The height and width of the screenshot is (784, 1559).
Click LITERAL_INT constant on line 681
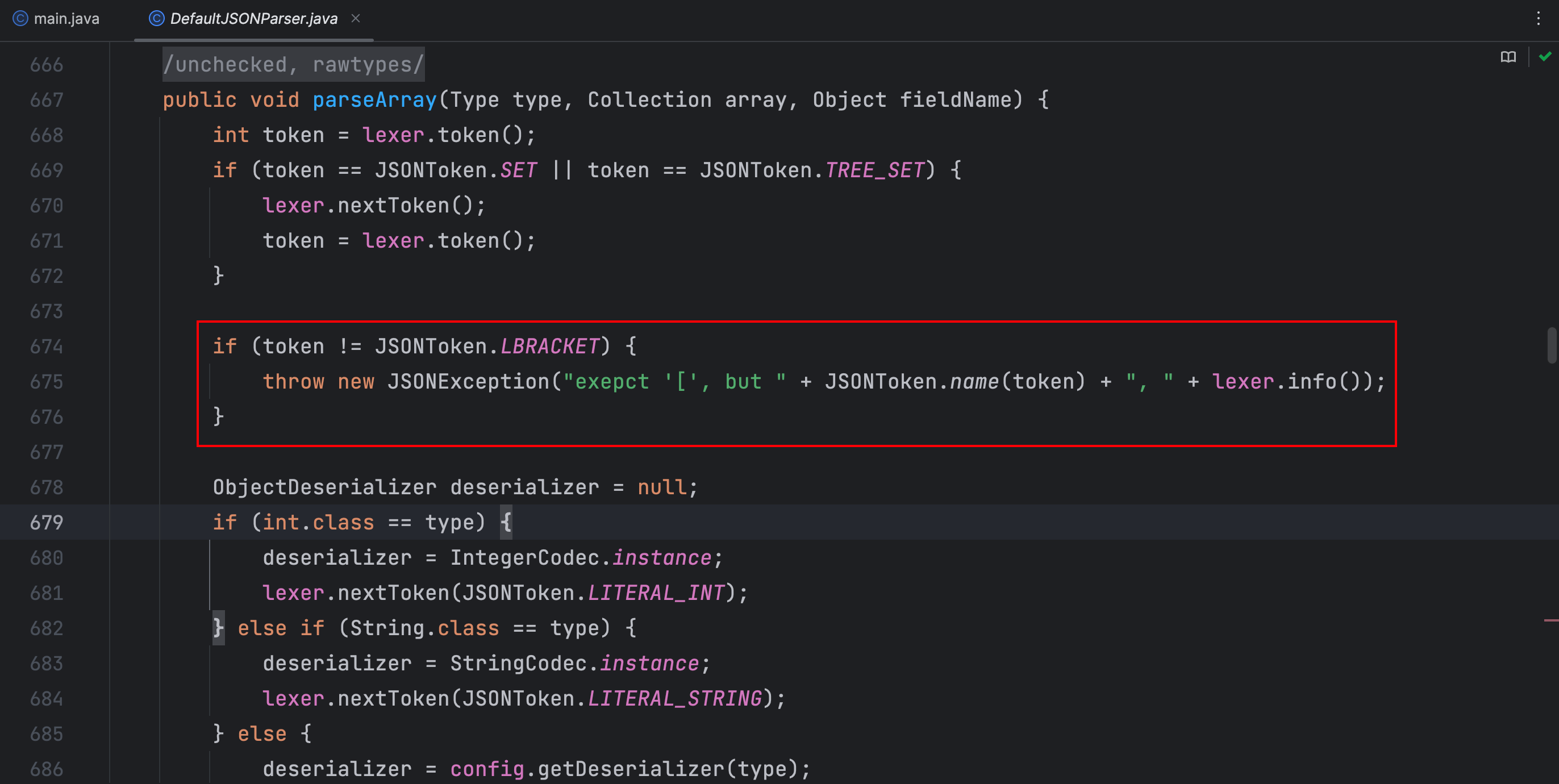656,593
